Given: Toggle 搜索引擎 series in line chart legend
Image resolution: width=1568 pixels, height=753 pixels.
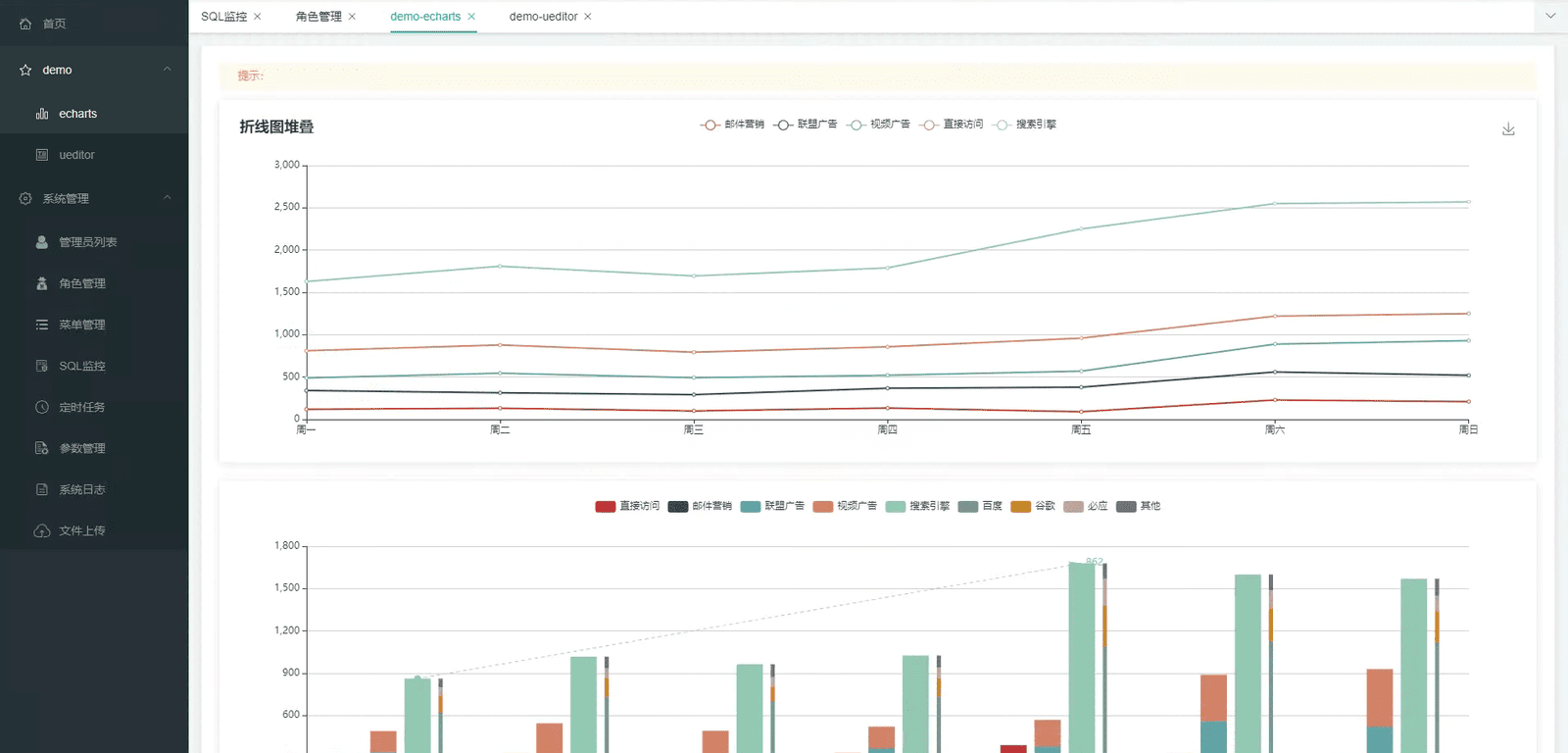Looking at the screenshot, I should pyautogui.click(x=1024, y=125).
